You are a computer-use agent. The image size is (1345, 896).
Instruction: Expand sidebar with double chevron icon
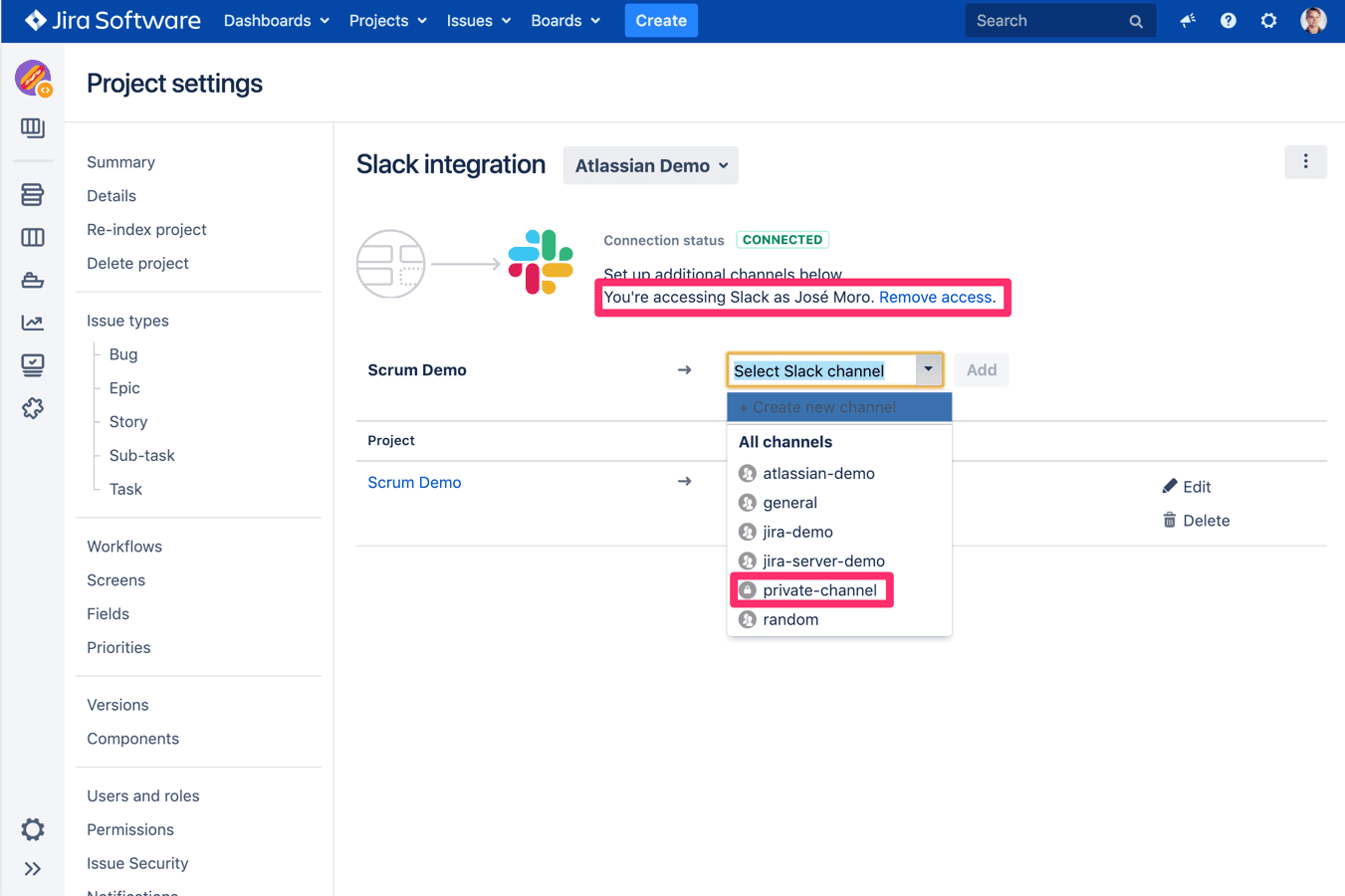33,869
